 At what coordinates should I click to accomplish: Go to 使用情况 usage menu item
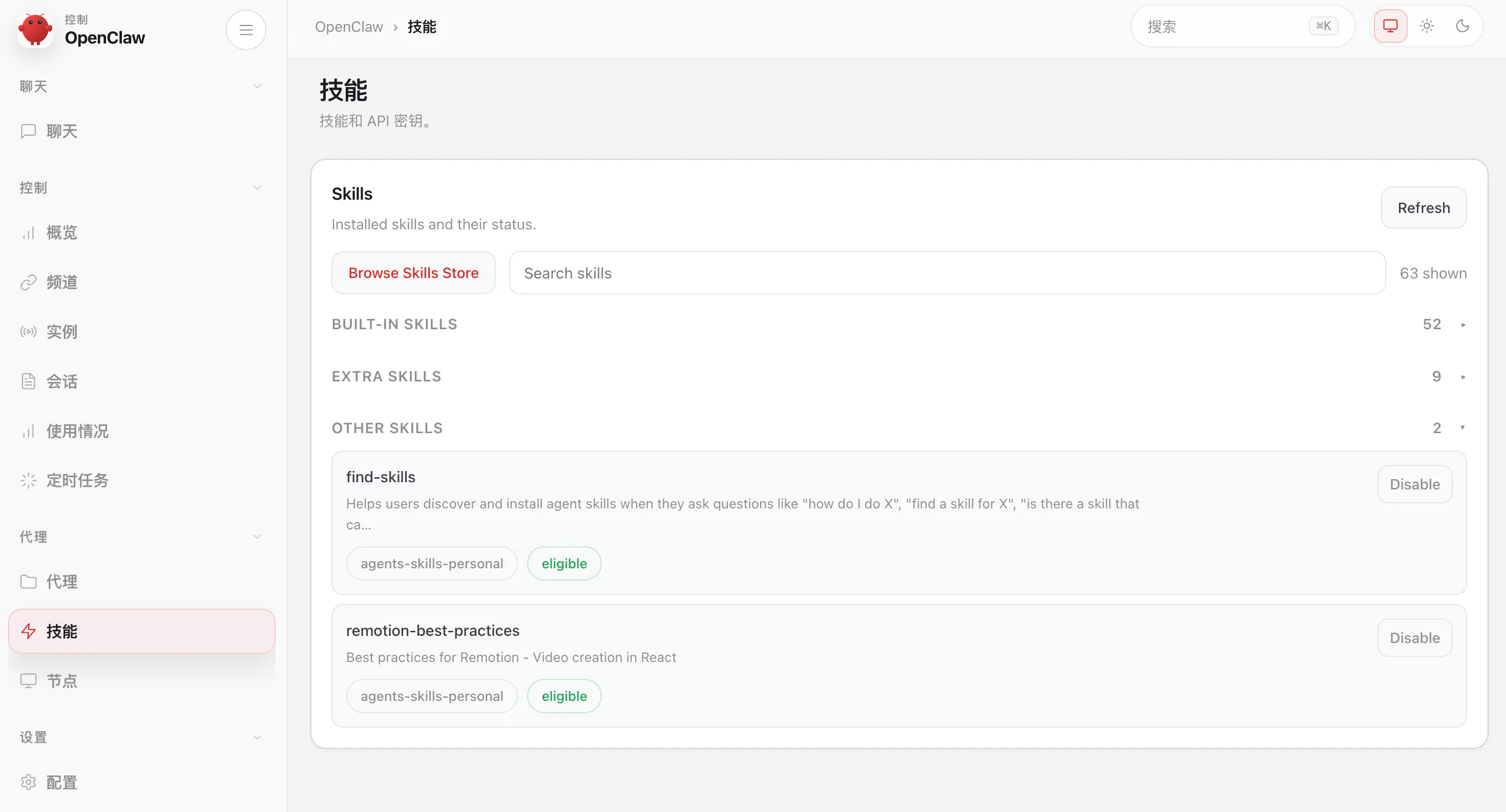[77, 431]
